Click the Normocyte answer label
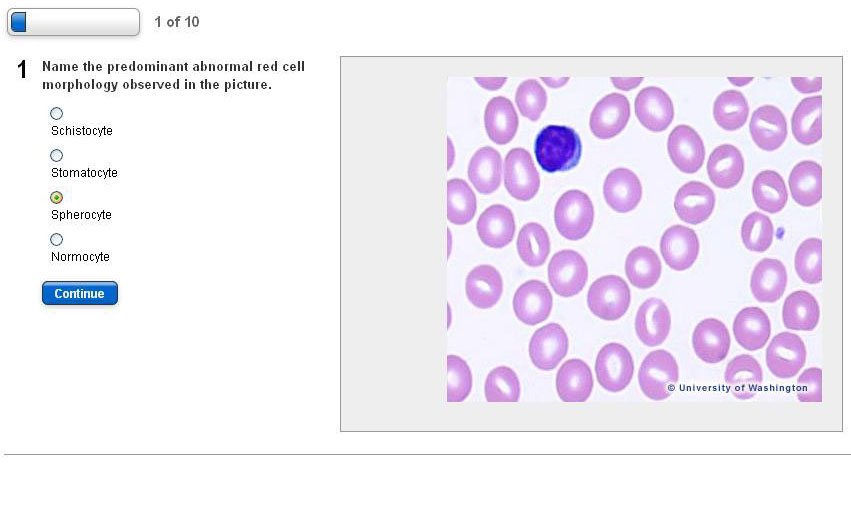 [80, 257]
